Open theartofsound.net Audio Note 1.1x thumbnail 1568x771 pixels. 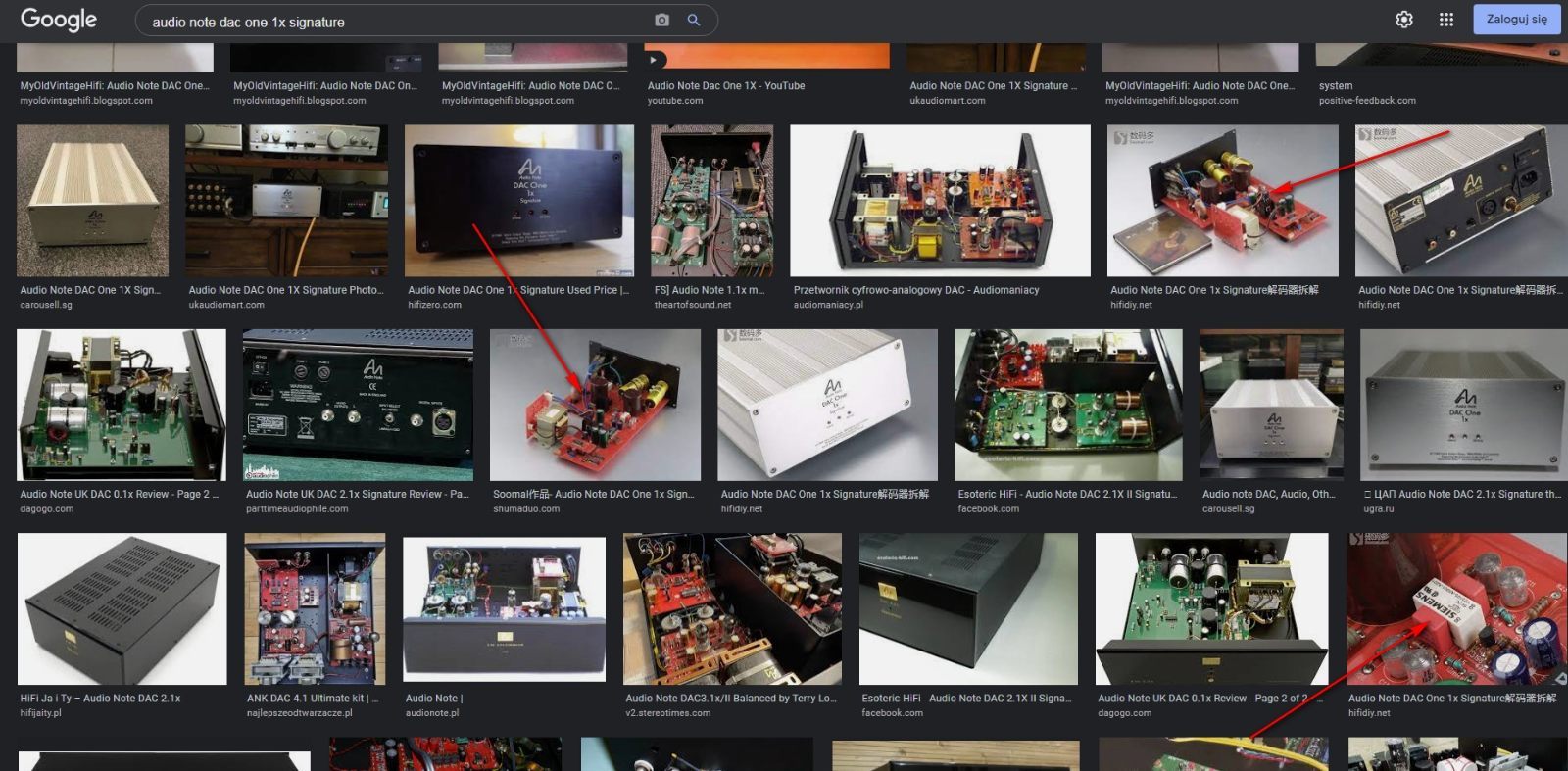(711, 201)
